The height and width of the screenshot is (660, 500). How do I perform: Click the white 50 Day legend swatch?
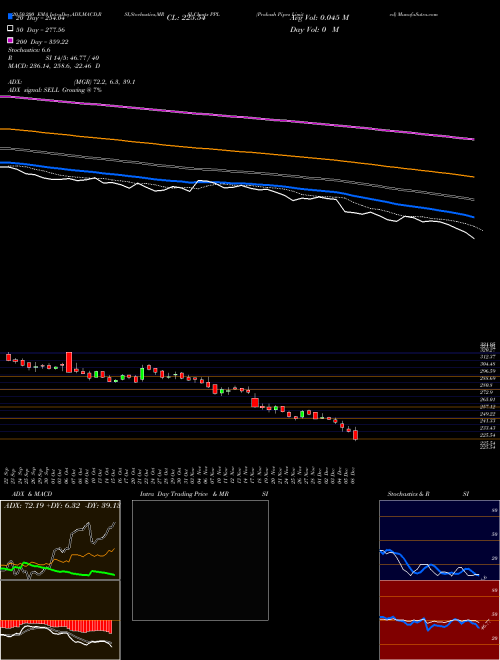coord(10,29)
